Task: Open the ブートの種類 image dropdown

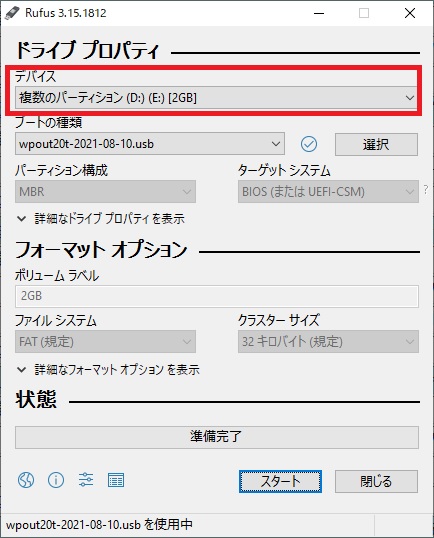Action: 150,143
